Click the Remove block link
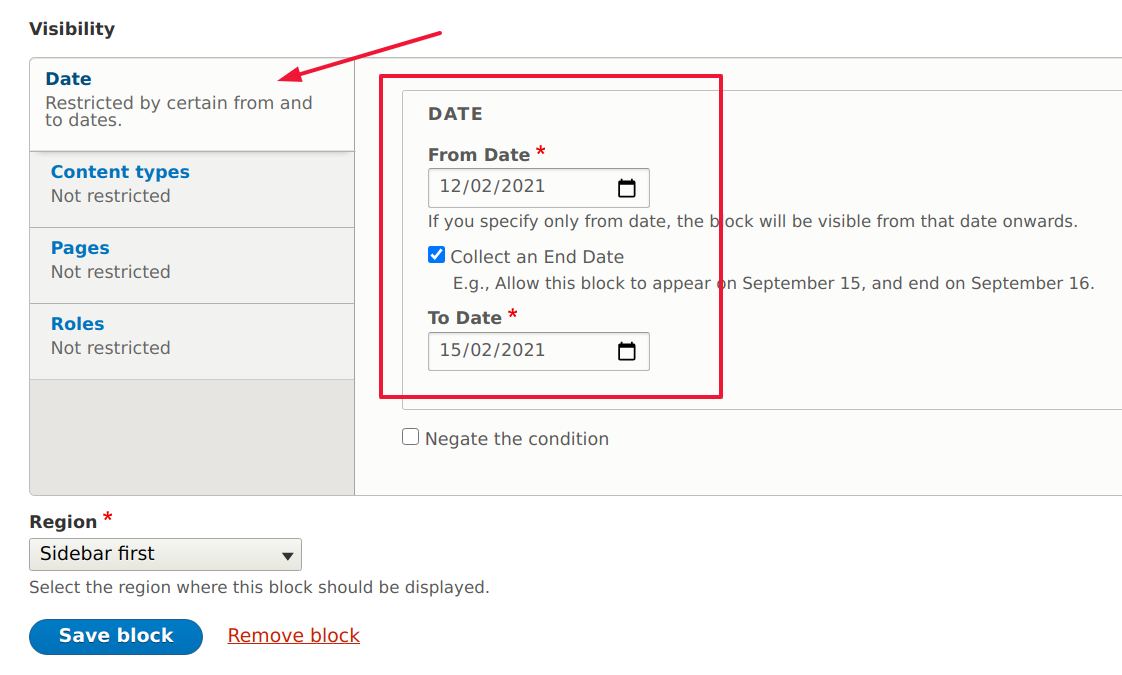The image size is (1122, 675). 293,636
